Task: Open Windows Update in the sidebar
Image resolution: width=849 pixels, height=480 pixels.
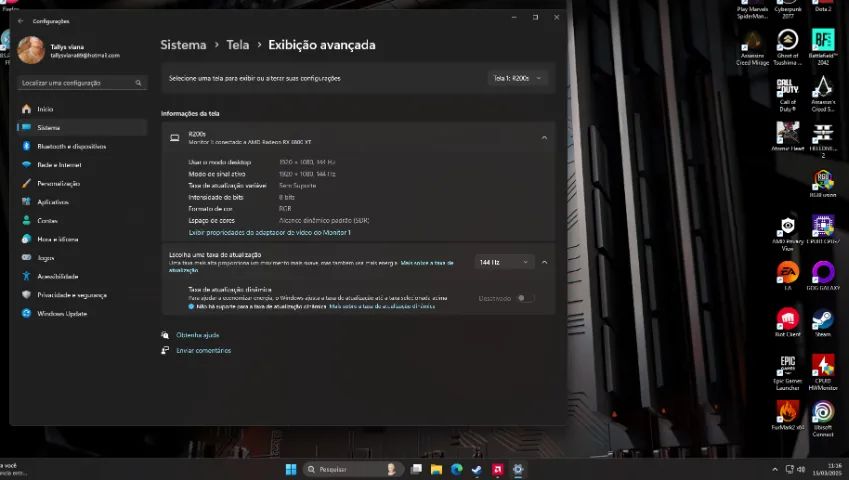Action: (82, 313)
